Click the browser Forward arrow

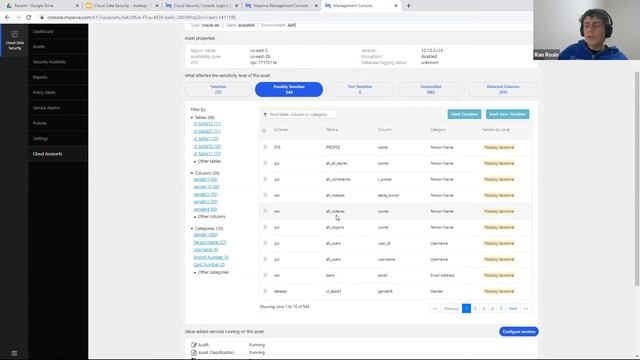[x=18, y=17]
